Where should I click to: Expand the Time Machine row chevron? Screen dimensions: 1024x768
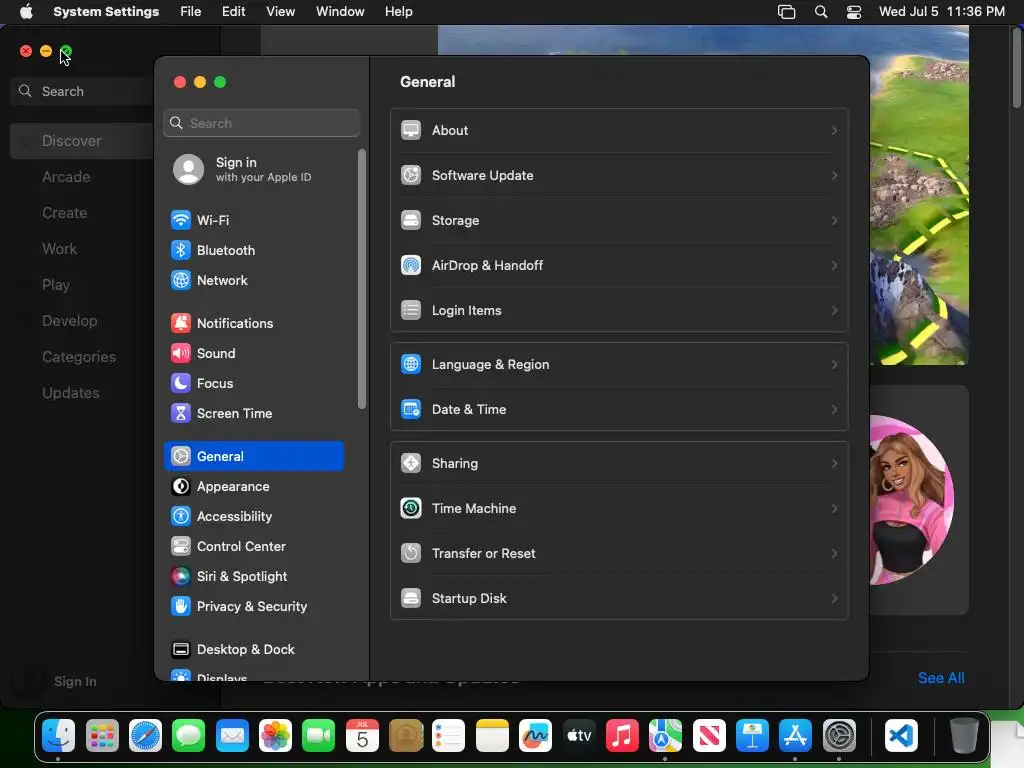click(x=834, y=509)
